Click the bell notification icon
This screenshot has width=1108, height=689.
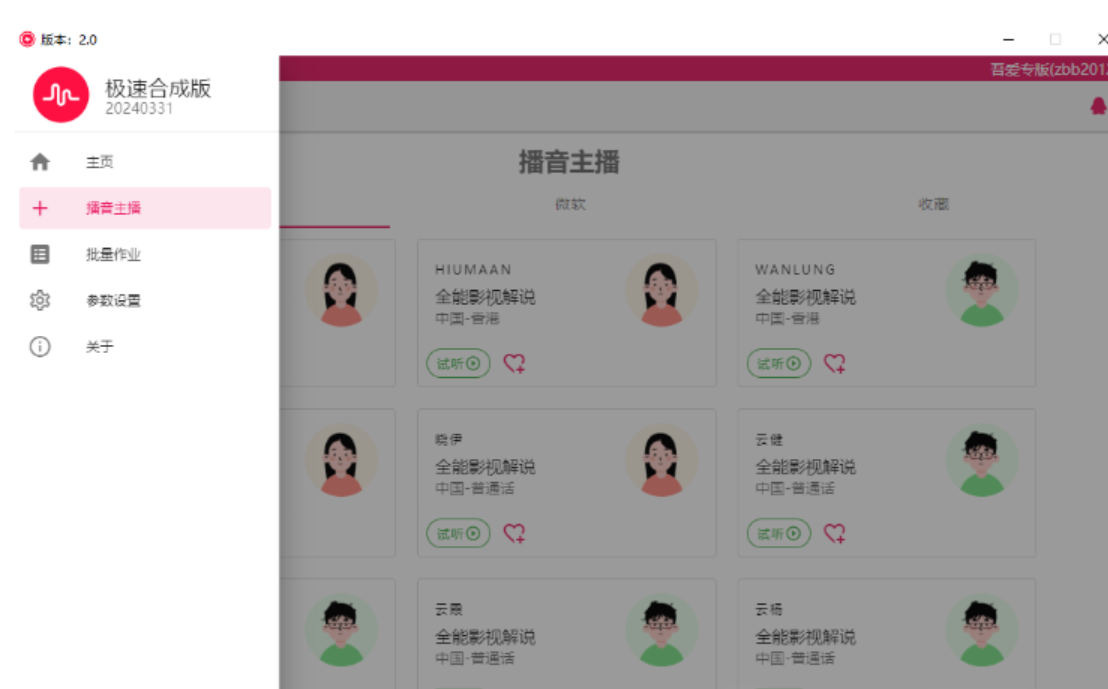click(1098, 106)
